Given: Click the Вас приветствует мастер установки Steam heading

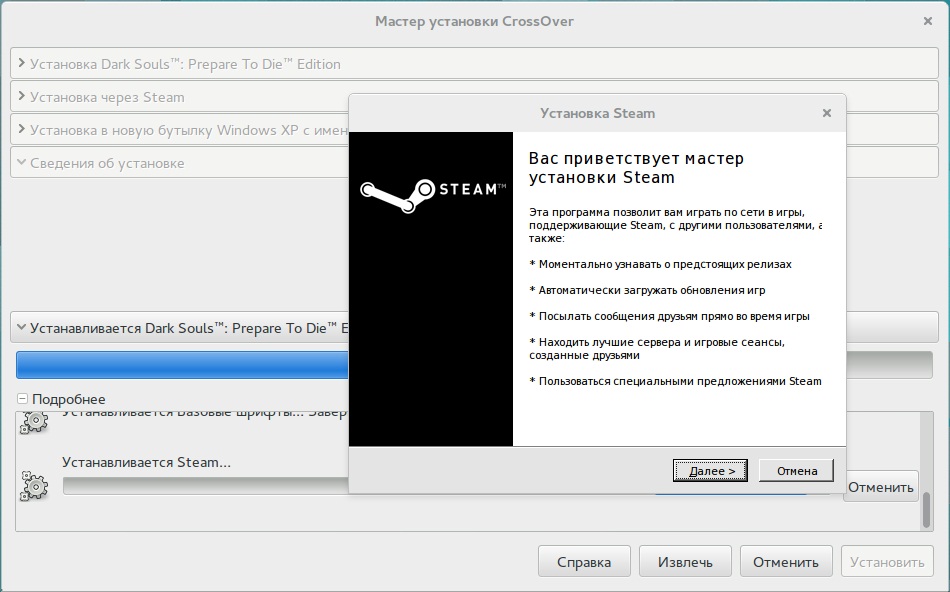Looking at the screenshot, I should coord(636,168).
